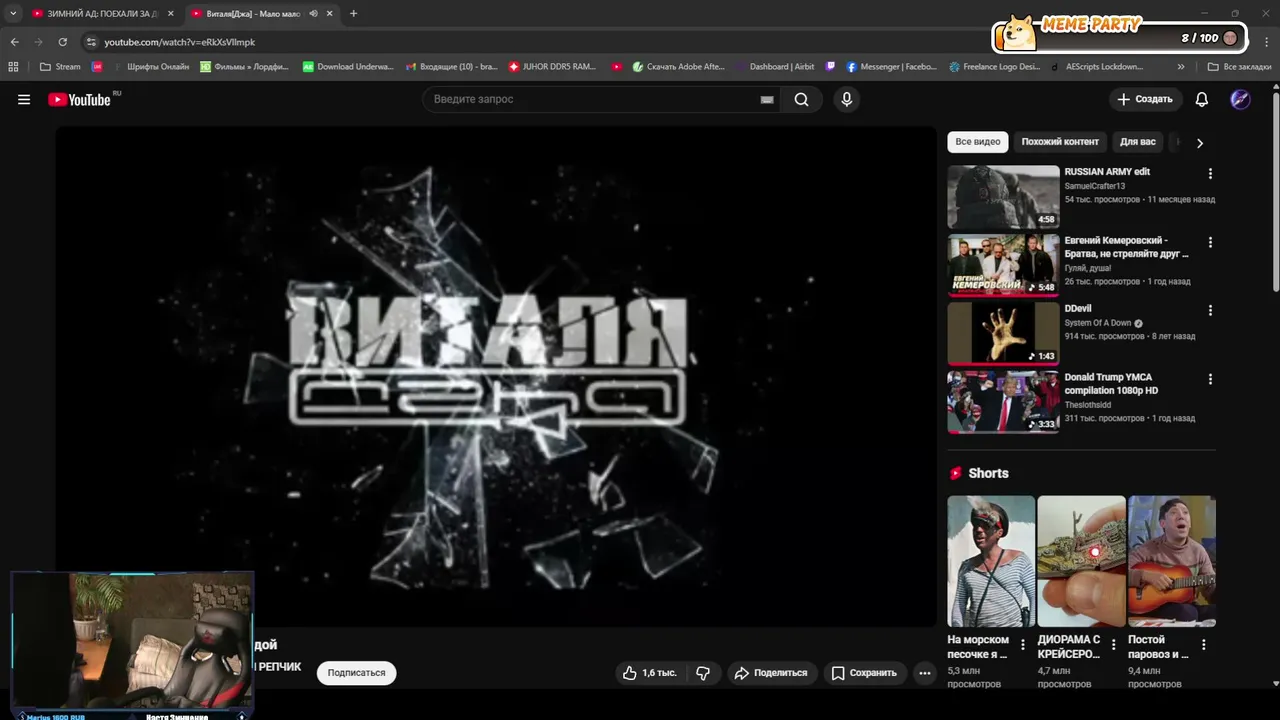Select the Для вас filter chip

pos(1138,142)
